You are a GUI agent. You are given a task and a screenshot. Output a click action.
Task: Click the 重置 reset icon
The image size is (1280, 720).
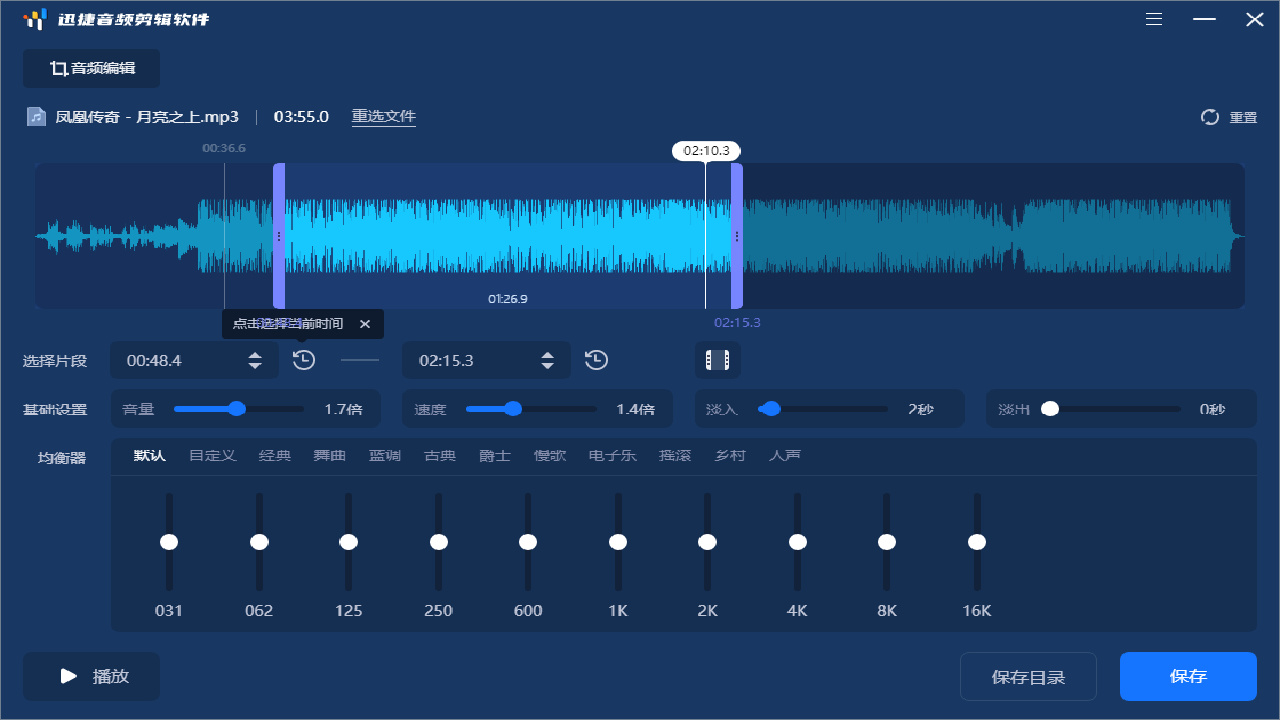[x=1209, y=116]
